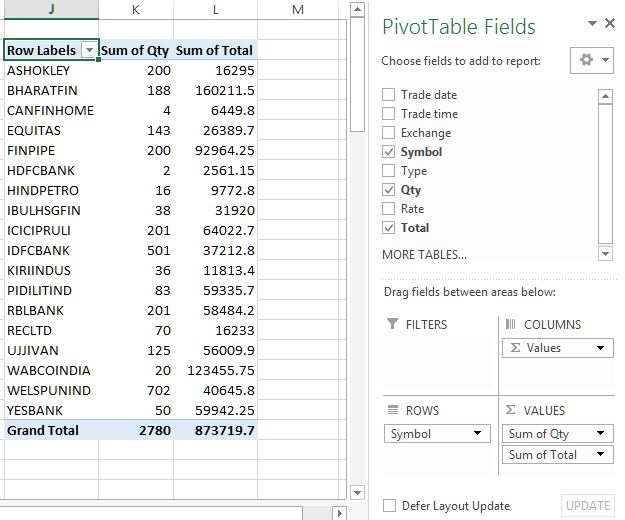Click the disabled UPDATE button
The width and height of the screenshot is (625, 520).
pyautogui.click(x=588, y=506)
